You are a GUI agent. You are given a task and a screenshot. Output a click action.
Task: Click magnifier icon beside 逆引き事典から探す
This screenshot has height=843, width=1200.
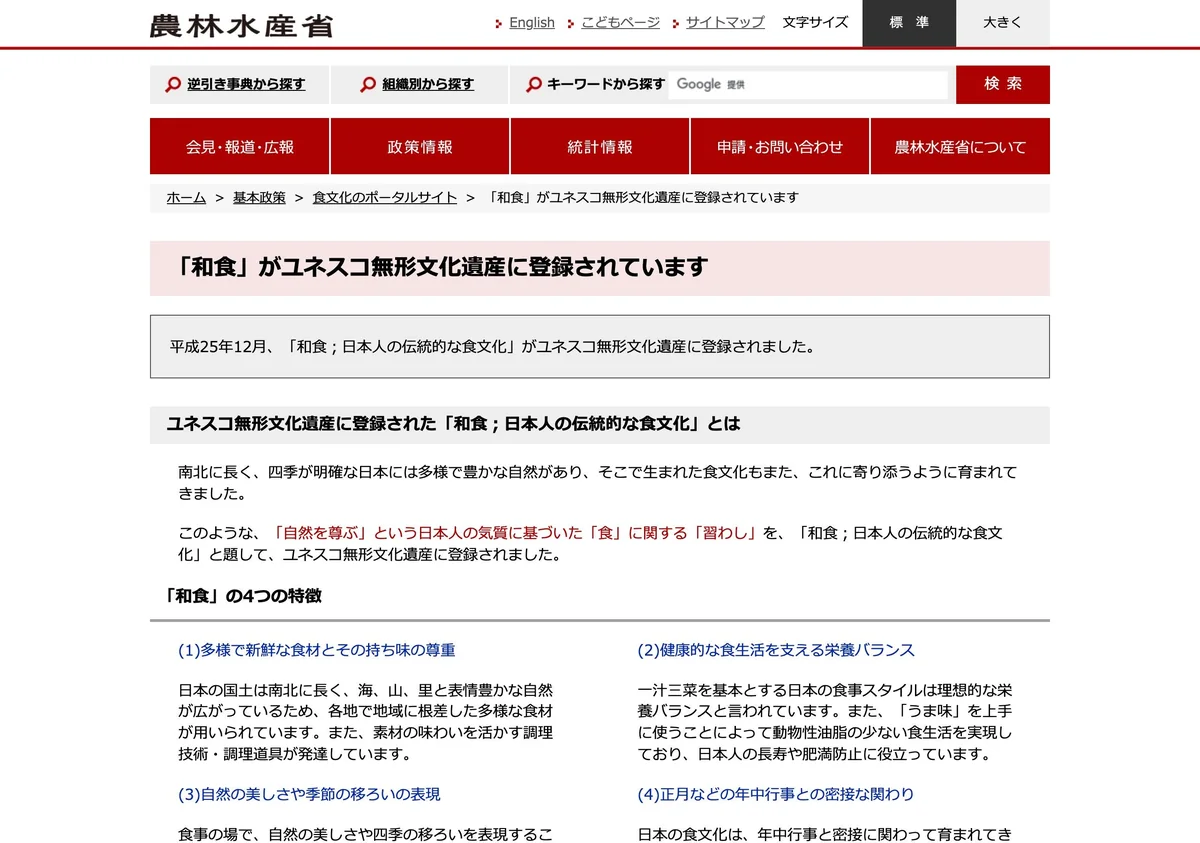(x=174, y=85)
